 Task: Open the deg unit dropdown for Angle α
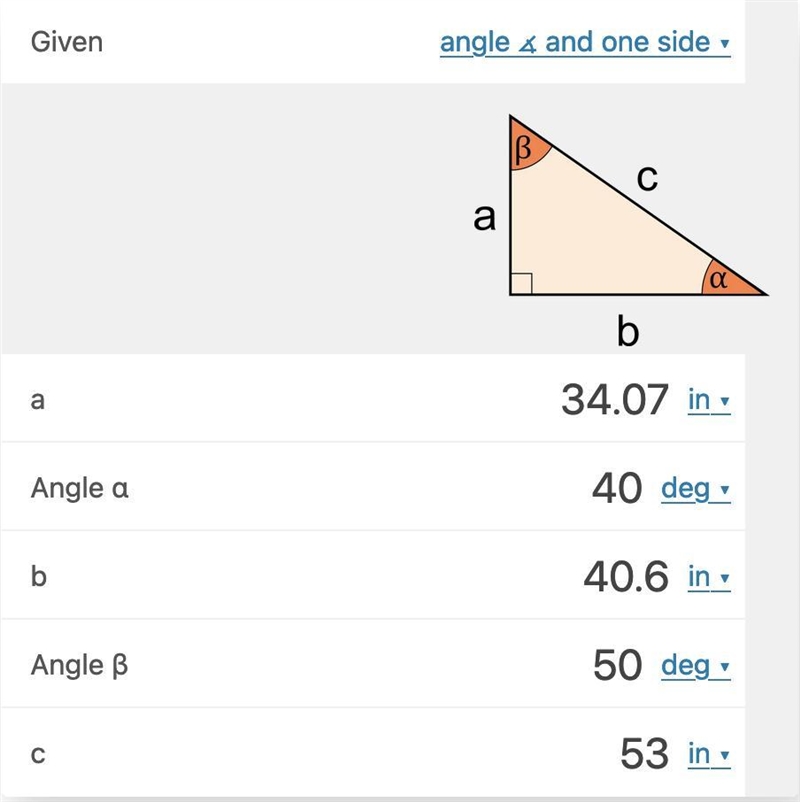[696, 489]
